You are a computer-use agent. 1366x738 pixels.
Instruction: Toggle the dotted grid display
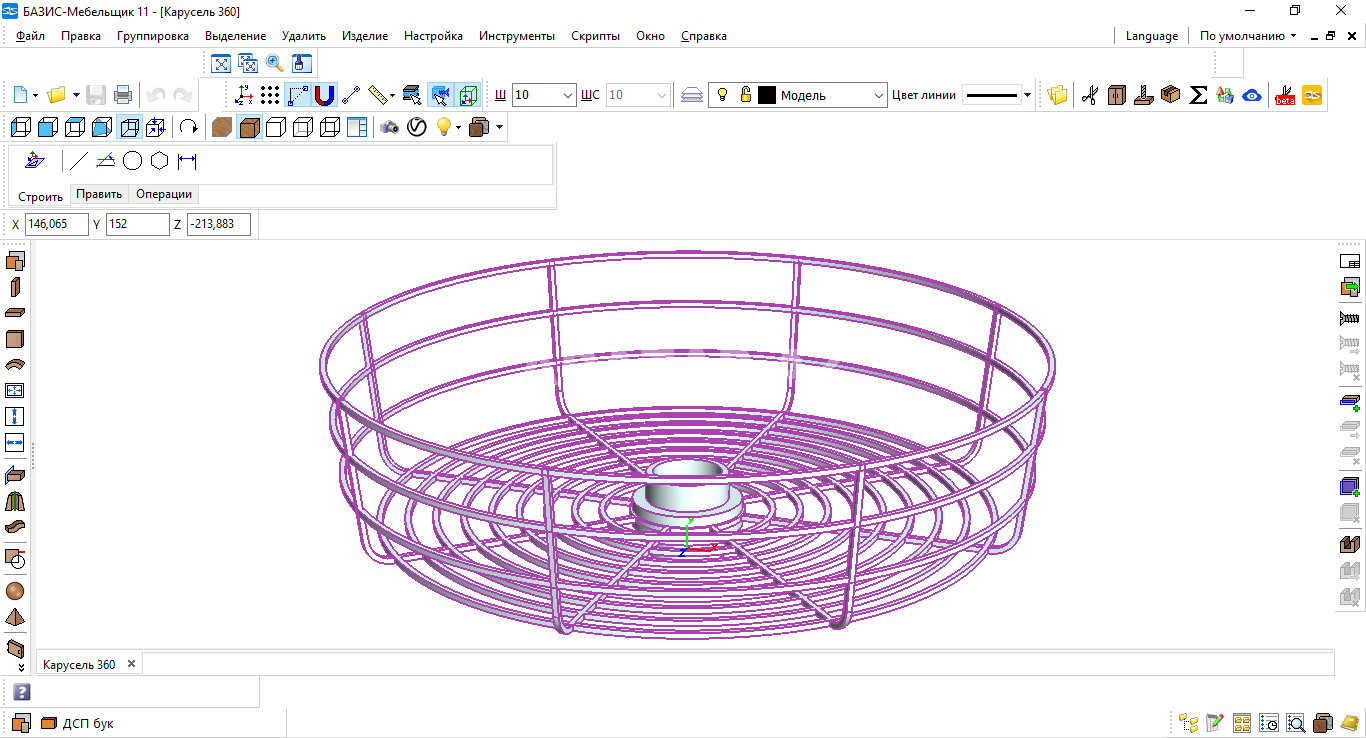pyautogui.click(x=270, y=95)
